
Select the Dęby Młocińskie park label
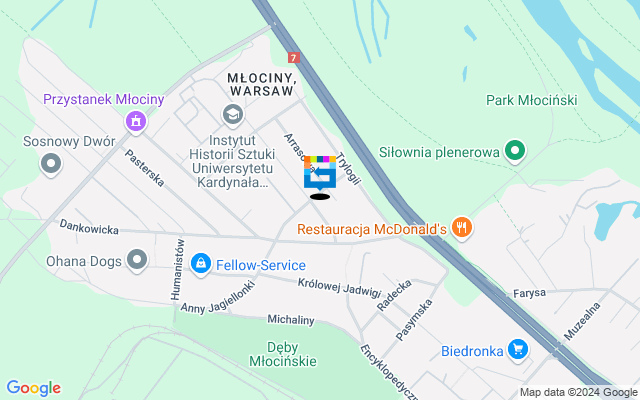283,354
